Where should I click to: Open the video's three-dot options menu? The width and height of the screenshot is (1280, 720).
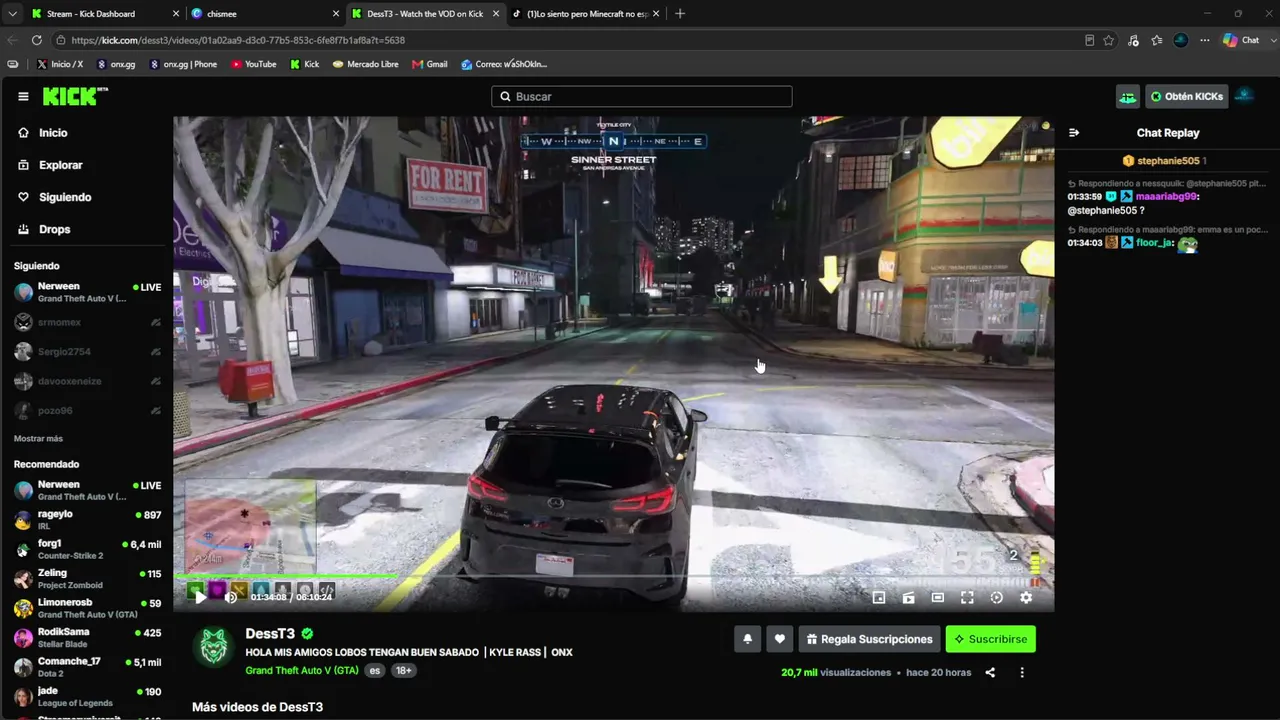click(x=1021, y=672)
